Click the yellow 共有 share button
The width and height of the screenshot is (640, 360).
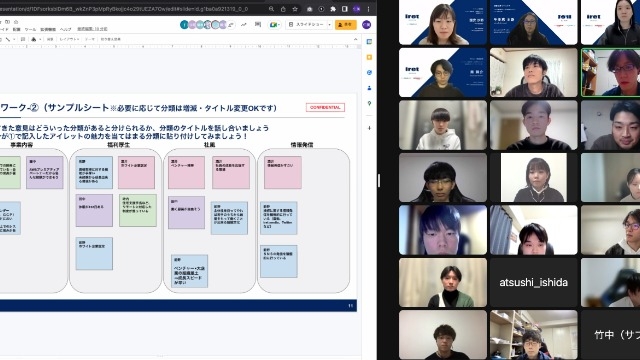click(345, 24)
